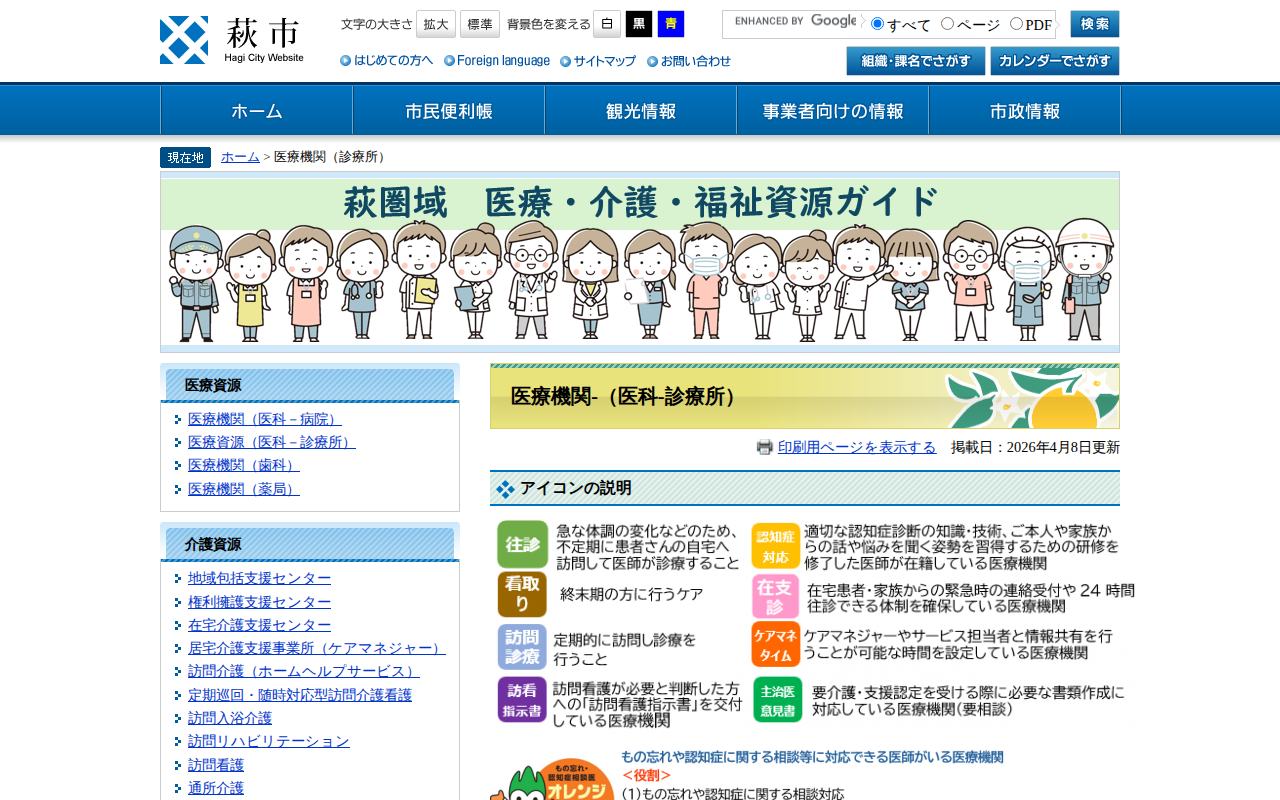Click the 医療・介護・福祉資源ガイド banner image

point(640,262)
